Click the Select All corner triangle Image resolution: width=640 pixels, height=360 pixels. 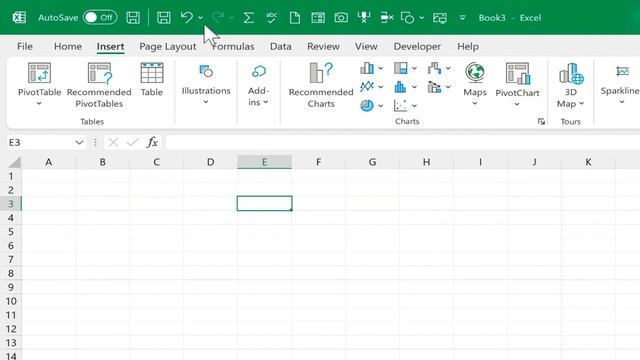tap(14, 162)
